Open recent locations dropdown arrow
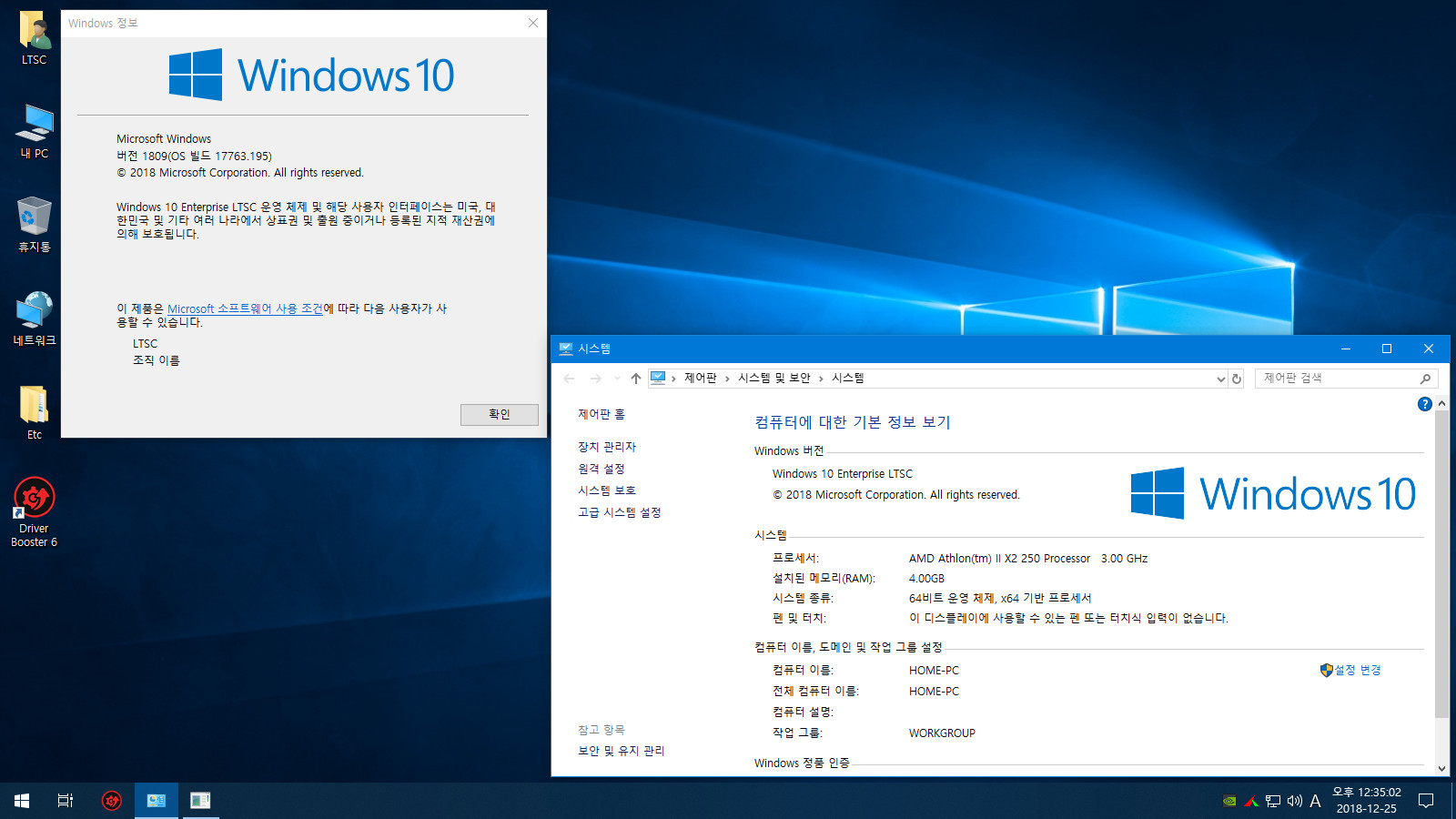 (x=617, y=379)
